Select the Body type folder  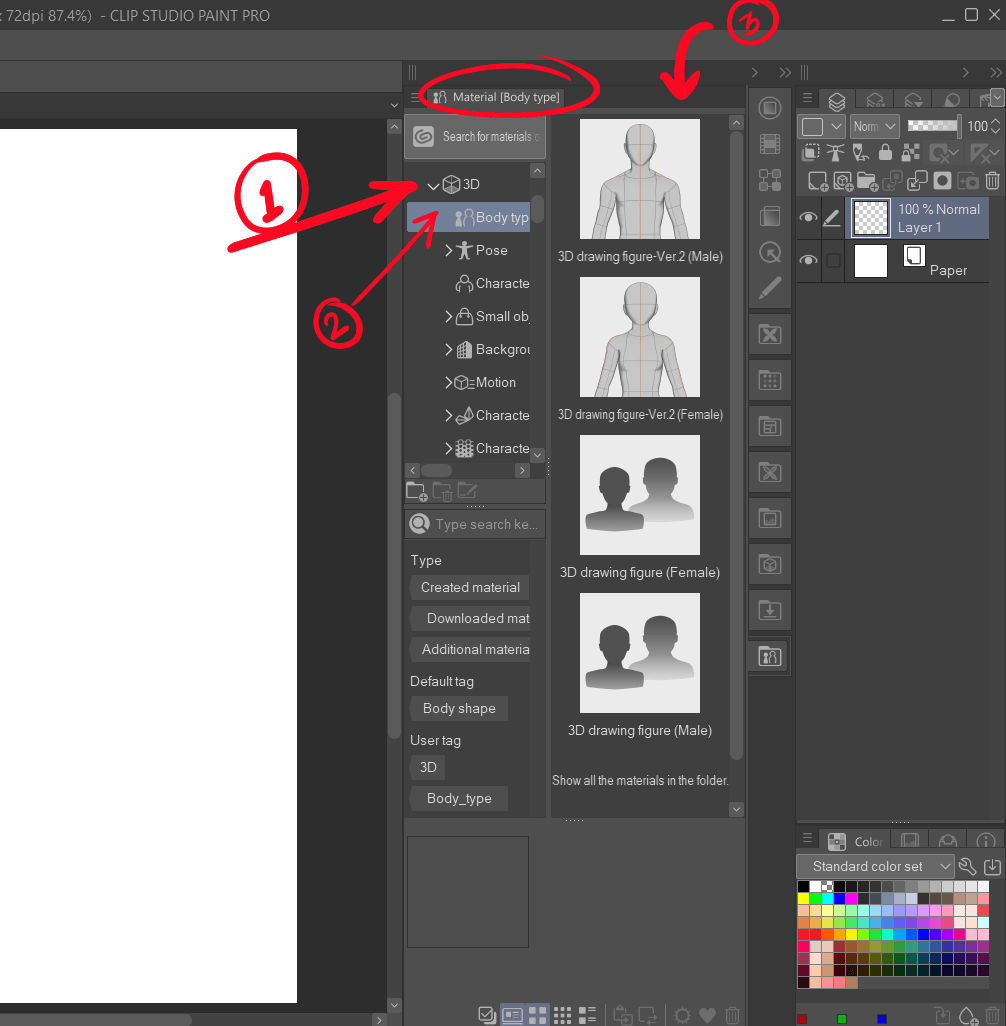469,217
